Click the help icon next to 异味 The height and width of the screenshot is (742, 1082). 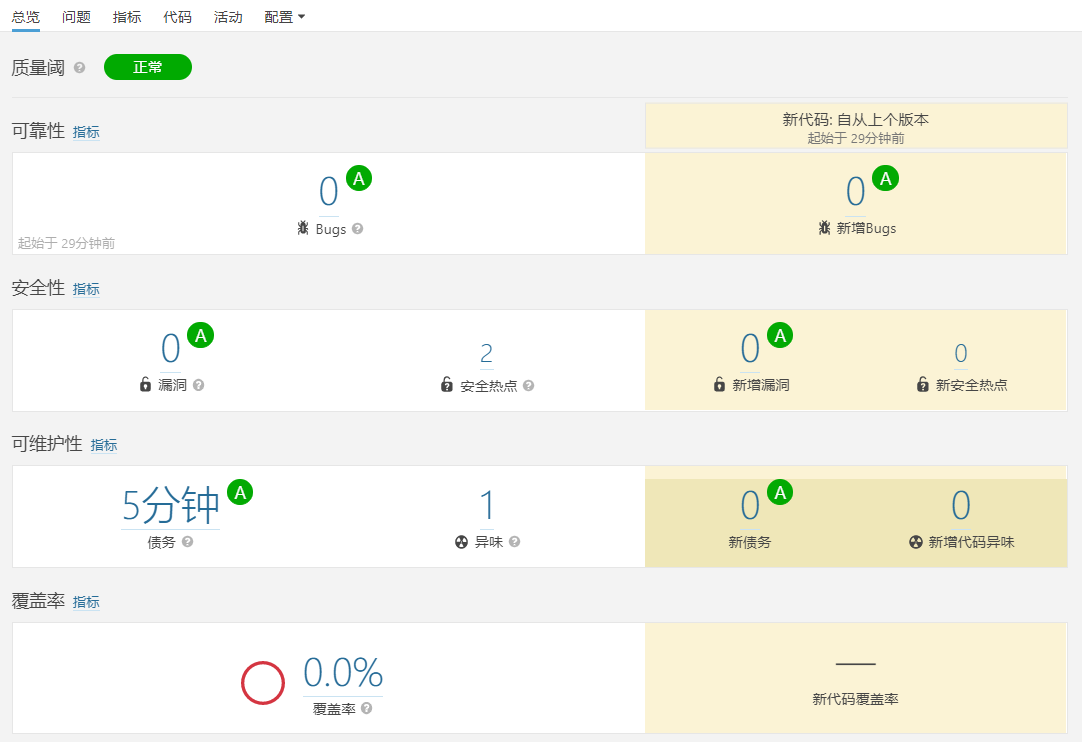[x=514, y=541]
